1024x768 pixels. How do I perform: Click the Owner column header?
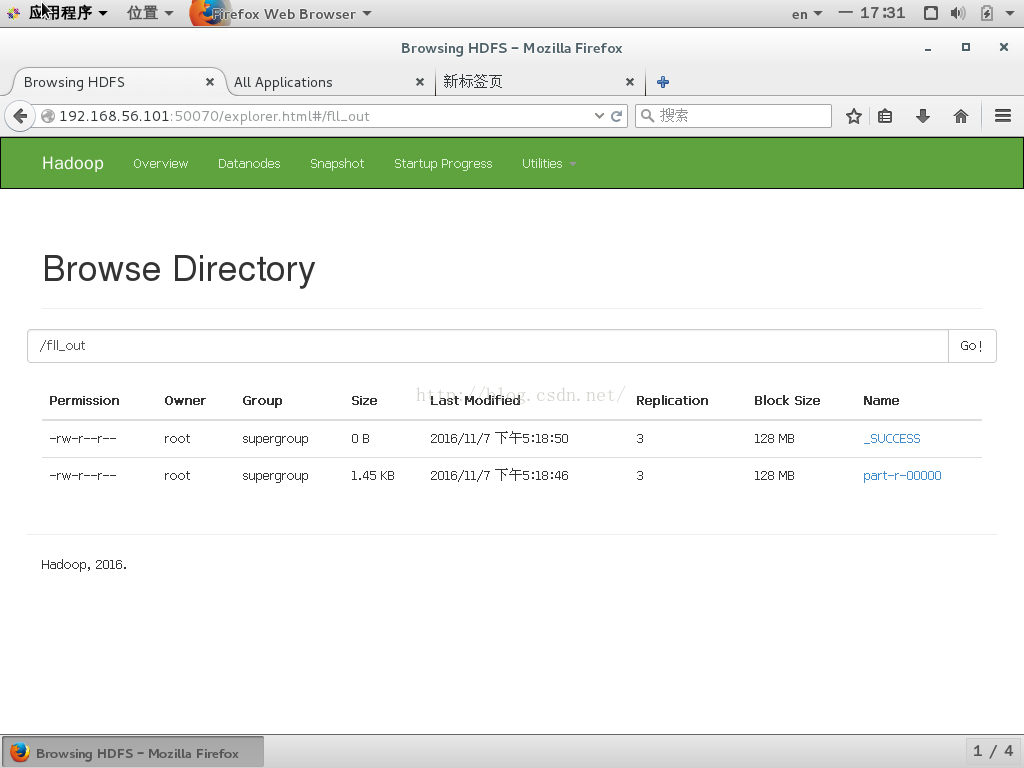(185, 400)
